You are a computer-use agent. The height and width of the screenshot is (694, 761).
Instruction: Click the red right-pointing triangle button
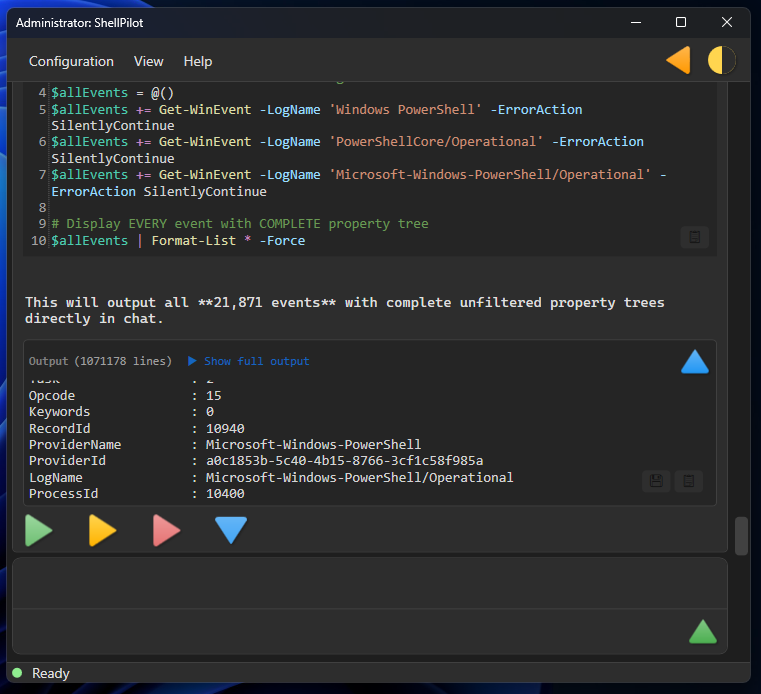pos(166,530)
